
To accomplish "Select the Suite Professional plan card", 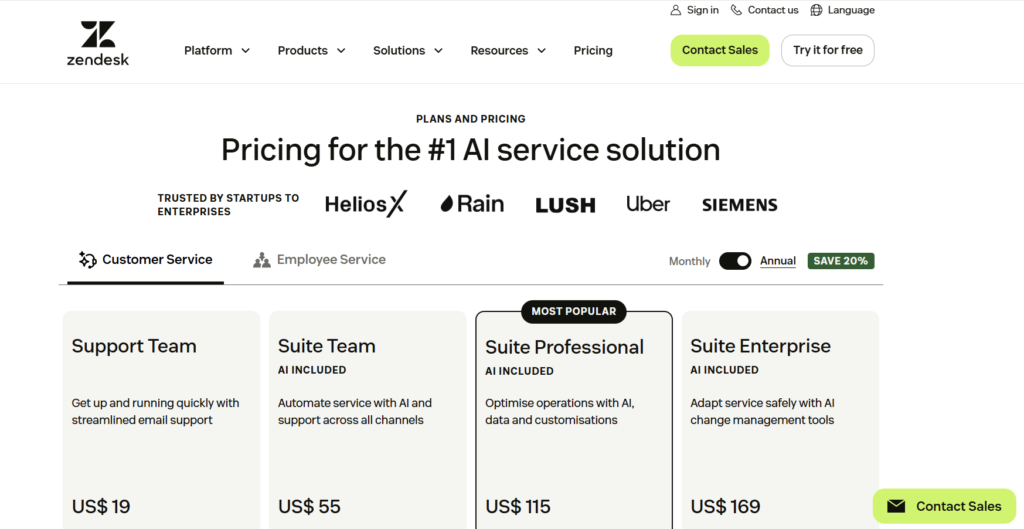I will pos(574,420).
